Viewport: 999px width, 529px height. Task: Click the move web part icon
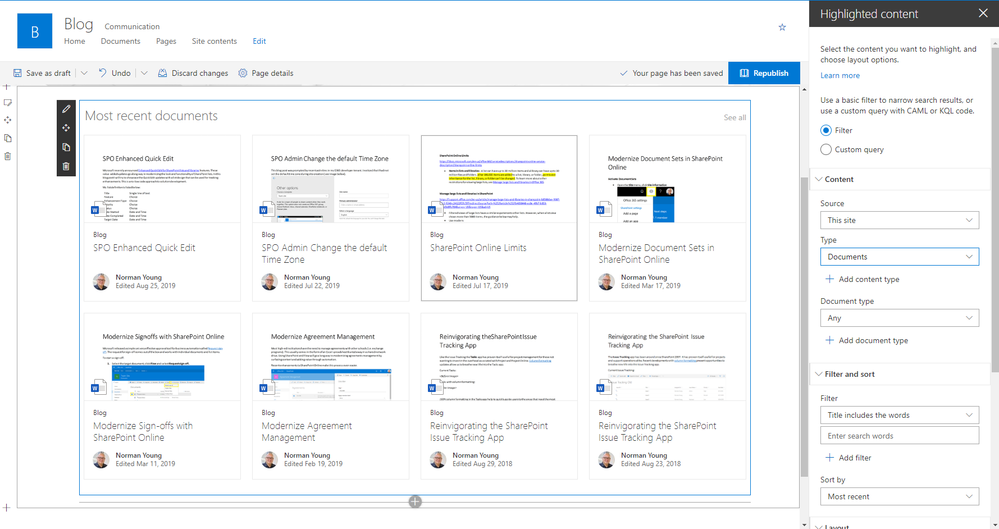tap(66, 128)
